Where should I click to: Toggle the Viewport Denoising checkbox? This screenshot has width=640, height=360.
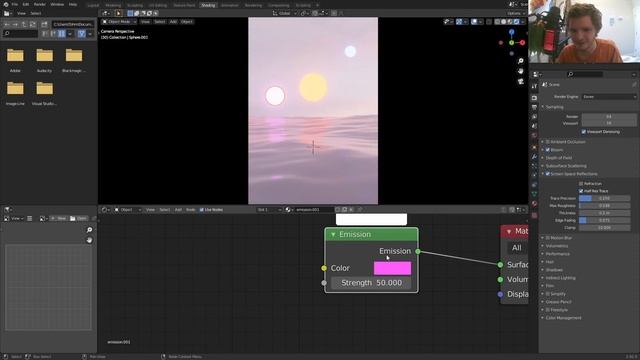point(584,132)
